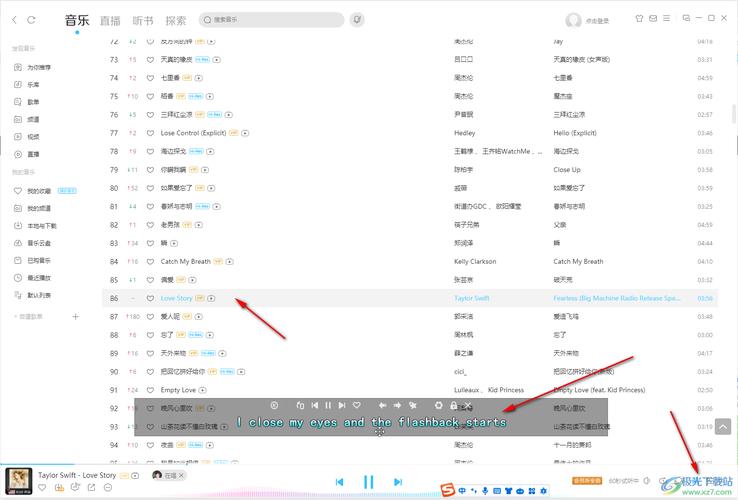Like Empty Love with its heart icon
Screen dimensions: 738x500
point(150,390)
